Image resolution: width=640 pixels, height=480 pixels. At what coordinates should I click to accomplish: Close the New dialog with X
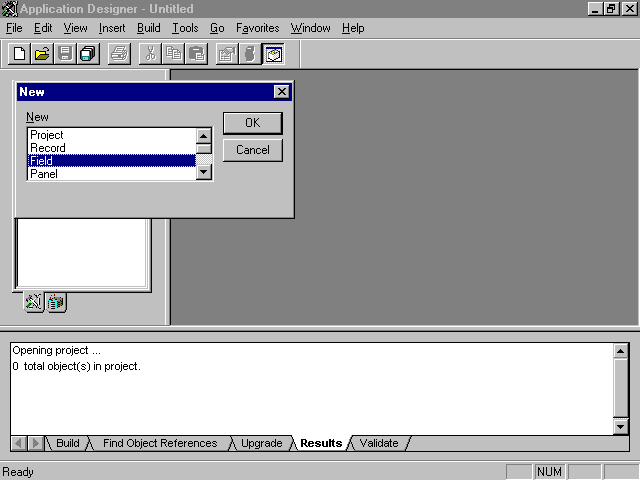(282, 91)
